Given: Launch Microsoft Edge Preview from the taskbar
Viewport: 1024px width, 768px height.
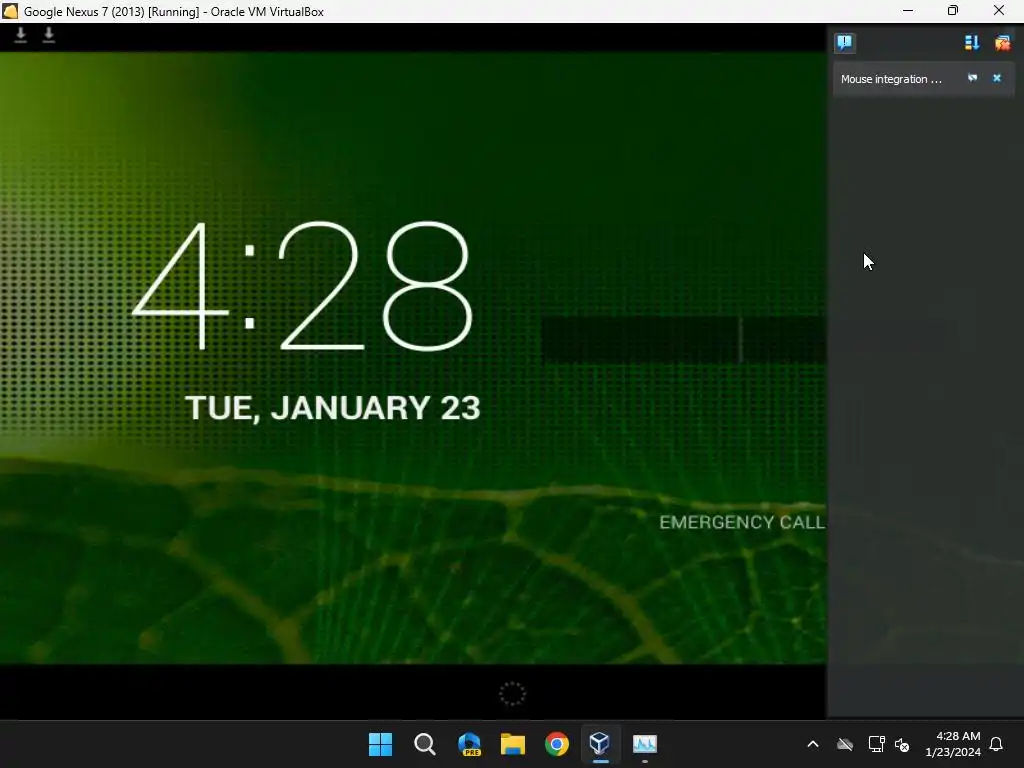Looking at the screenshot, I should (x=469, y=744).
